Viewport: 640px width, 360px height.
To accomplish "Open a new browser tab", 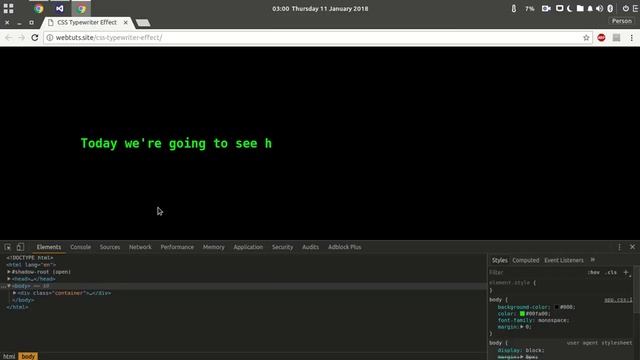I will (x=143, y=23).
